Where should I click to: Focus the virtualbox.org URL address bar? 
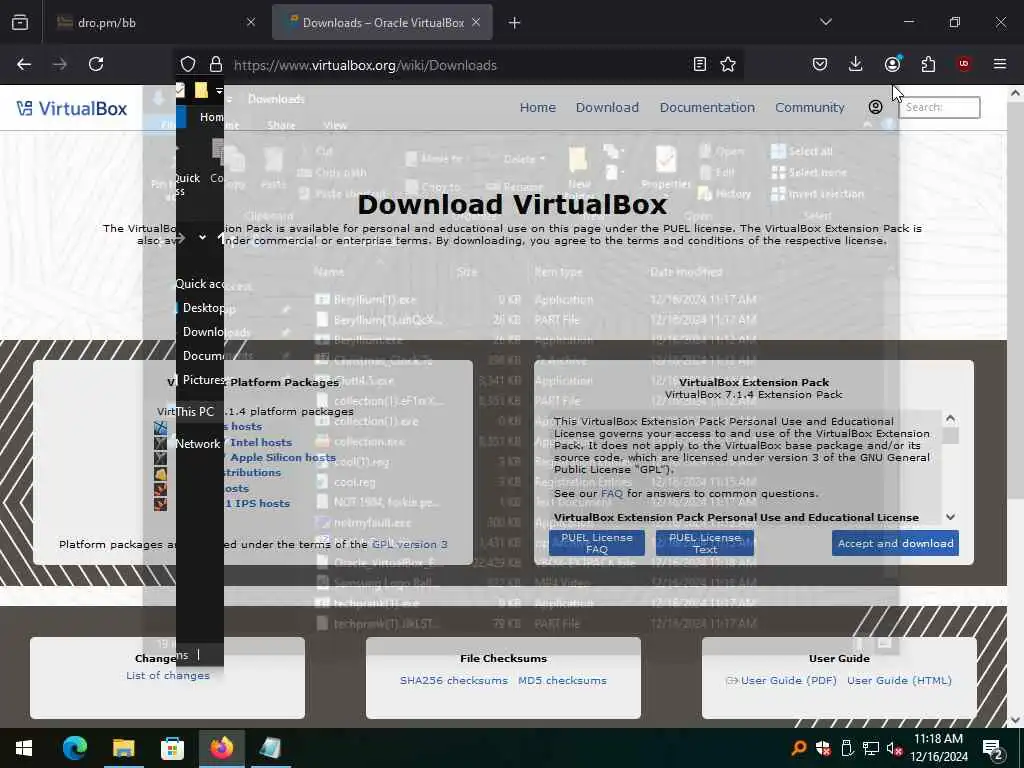[x=457, y=65]
